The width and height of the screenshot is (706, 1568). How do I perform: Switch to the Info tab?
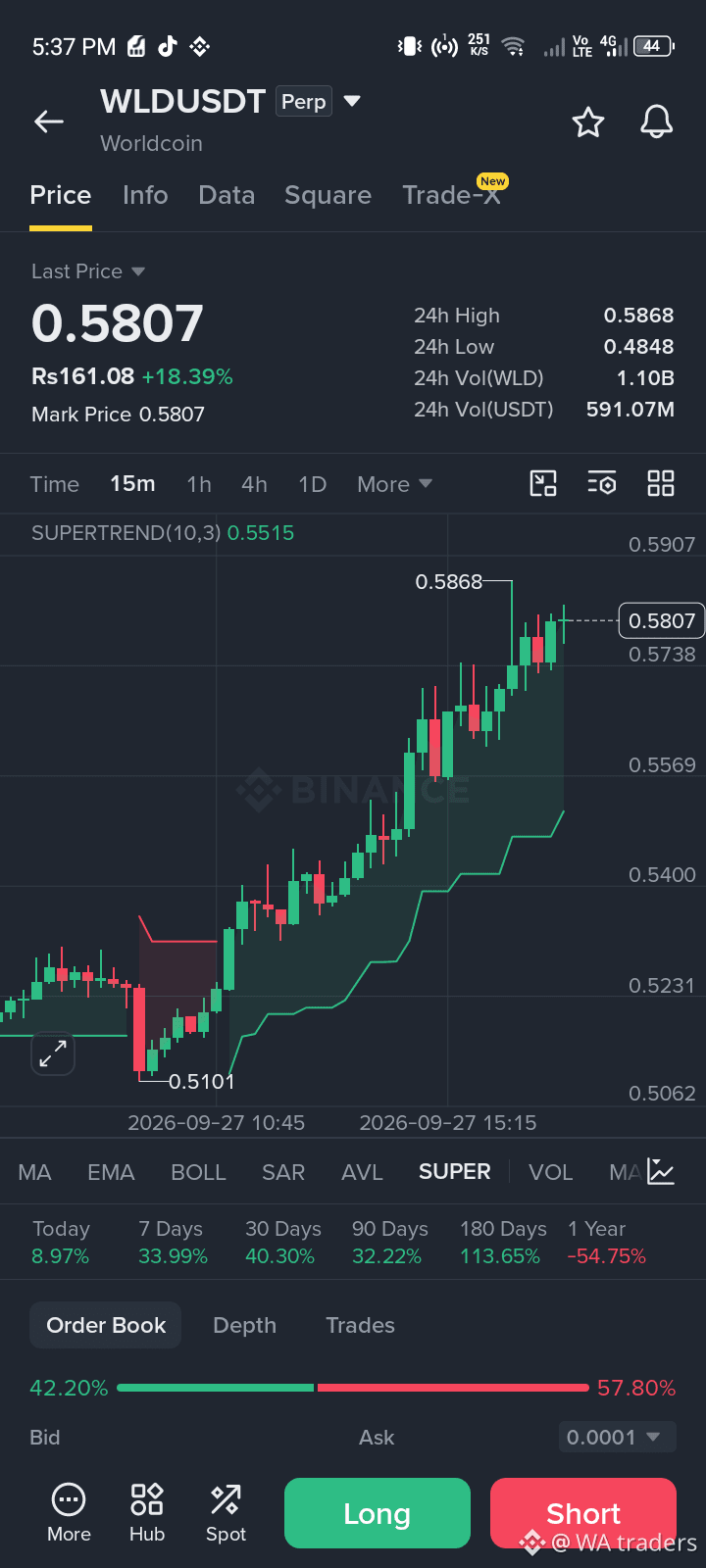[145, 195]
